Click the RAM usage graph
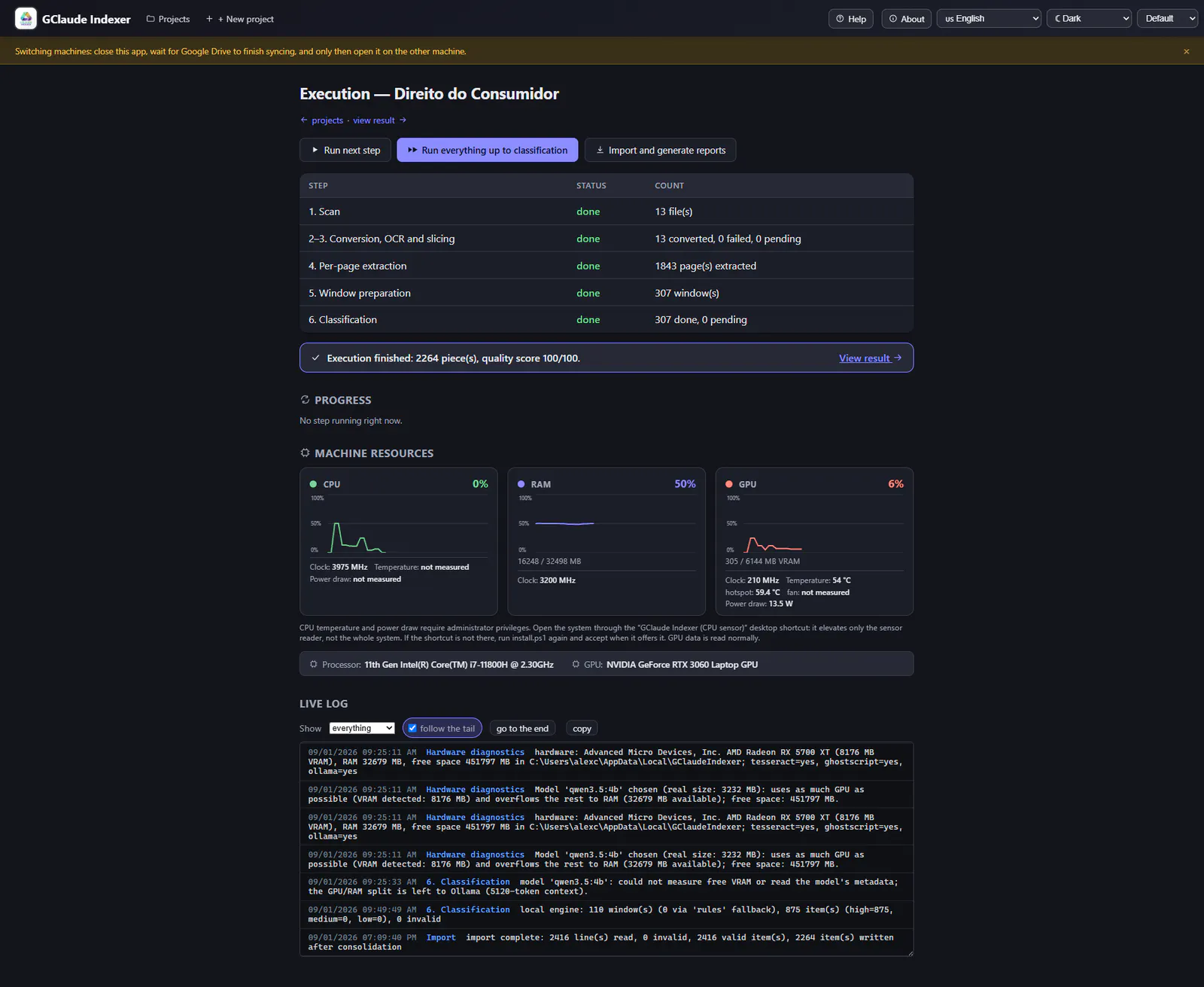The height and width of the screenshot is (987, 1204). [x=607, y=524]
